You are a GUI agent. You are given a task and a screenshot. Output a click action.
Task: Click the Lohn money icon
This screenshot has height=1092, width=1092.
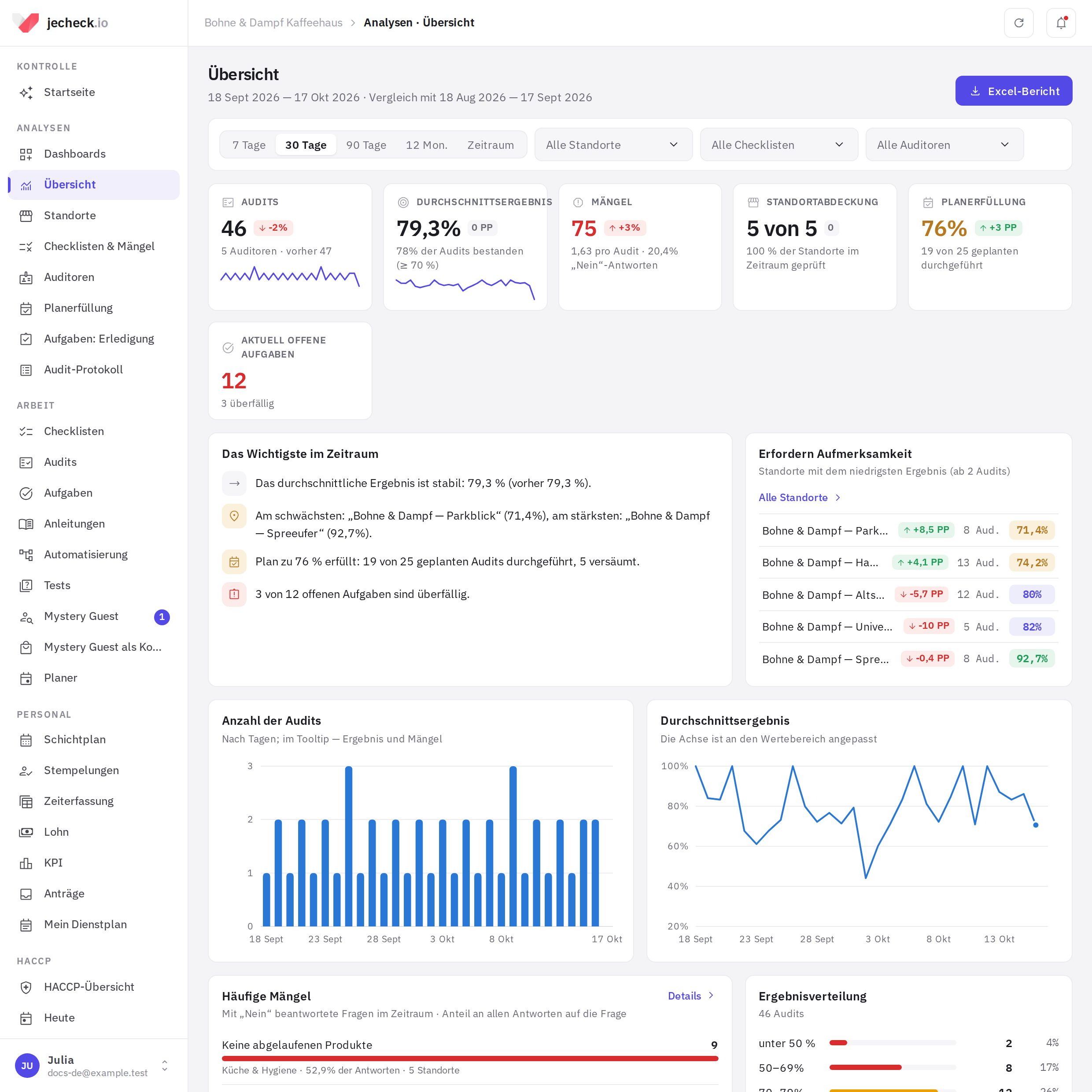pos(26,833)
